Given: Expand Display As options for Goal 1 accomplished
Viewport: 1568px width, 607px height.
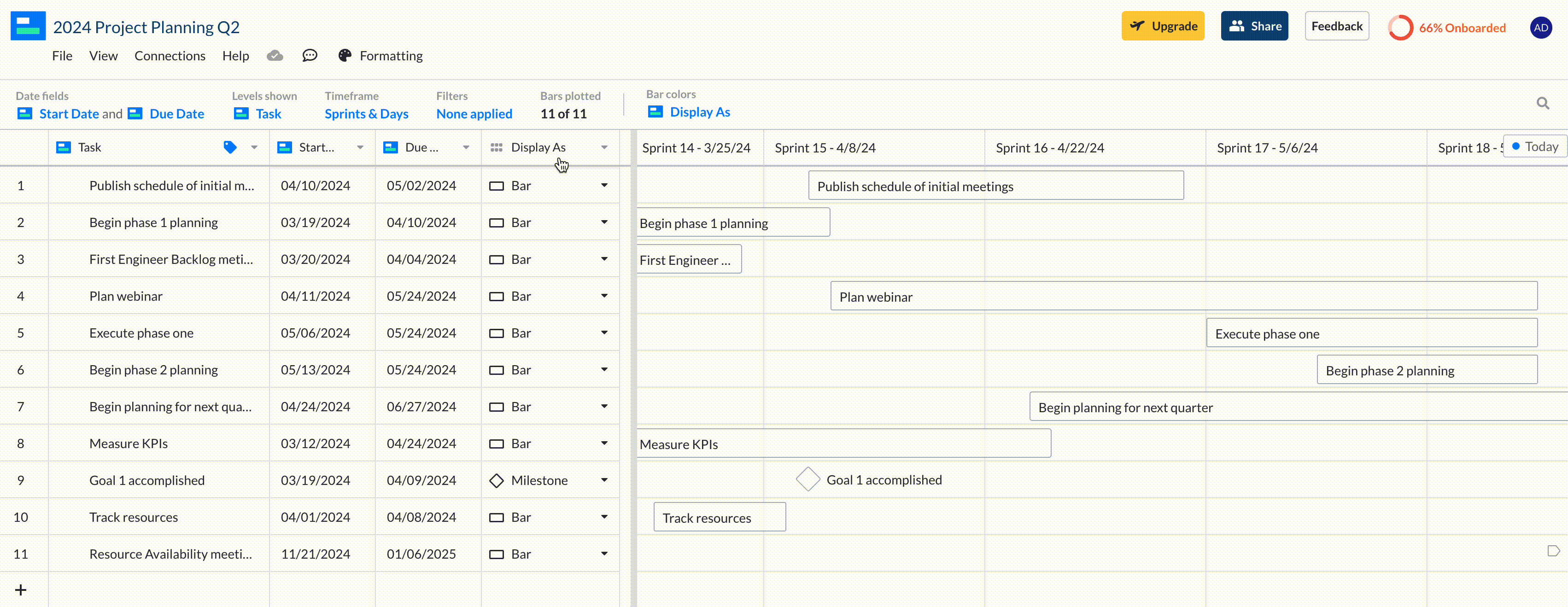Looking at the screenshot, I should 604,480.
